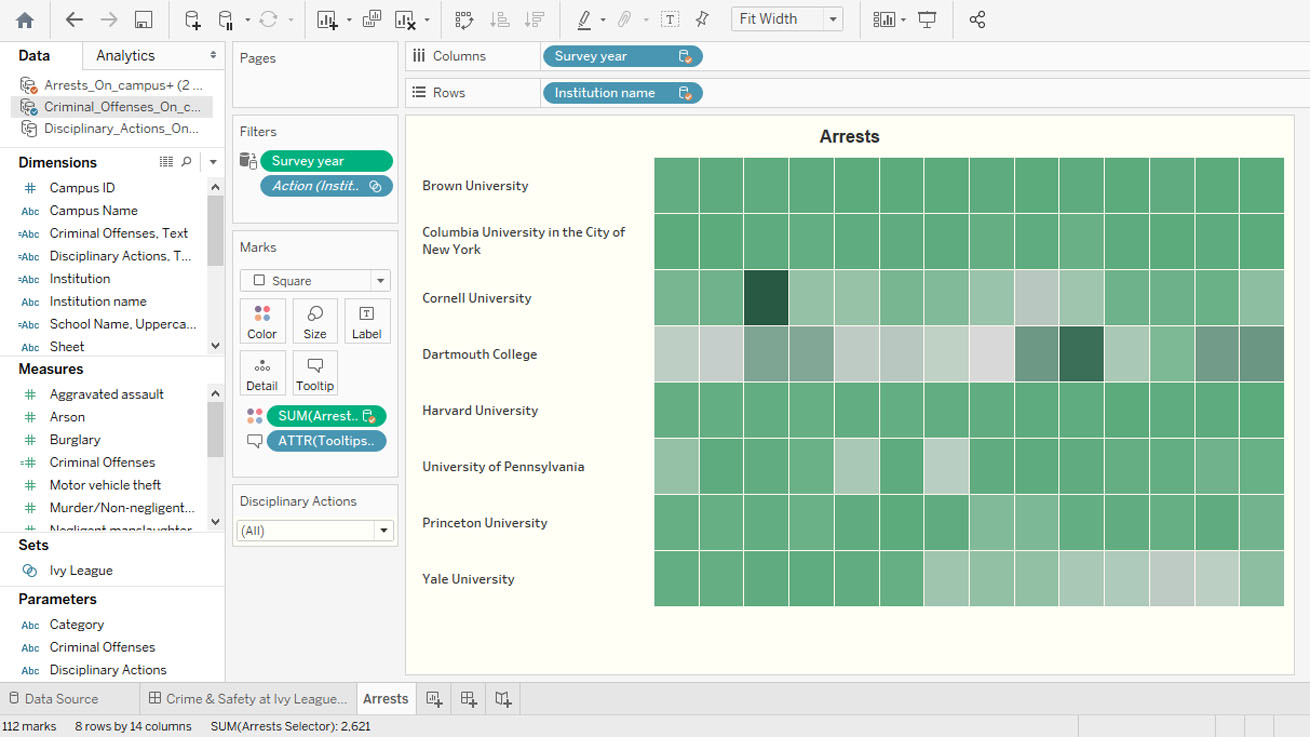The width and height of the screenshot is (1310, 737).
Task: Add a new data source
Action: pyautogui.click(x=192, y=19)
